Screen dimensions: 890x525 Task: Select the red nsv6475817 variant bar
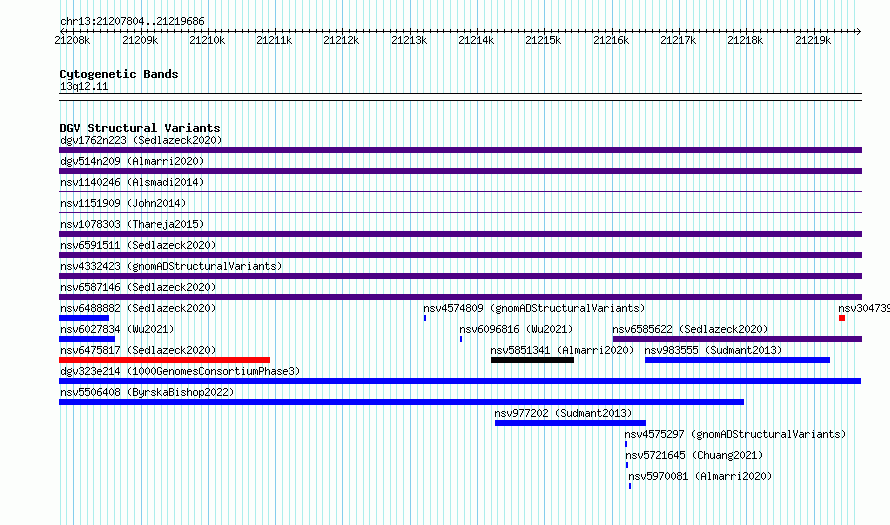tap(165, 360)
